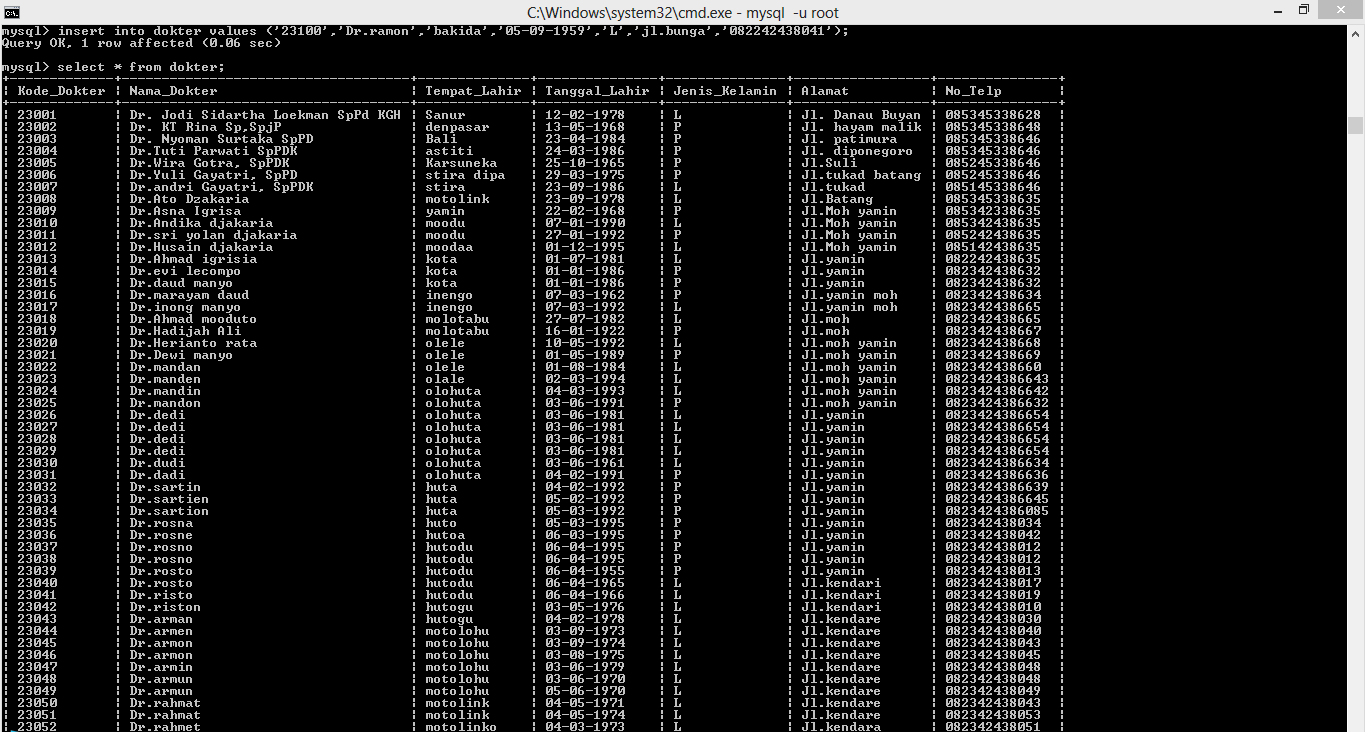This screenshot has width=1365, height=732.
Task: Click birth date 12-02-1978
Action: point(585,115)
